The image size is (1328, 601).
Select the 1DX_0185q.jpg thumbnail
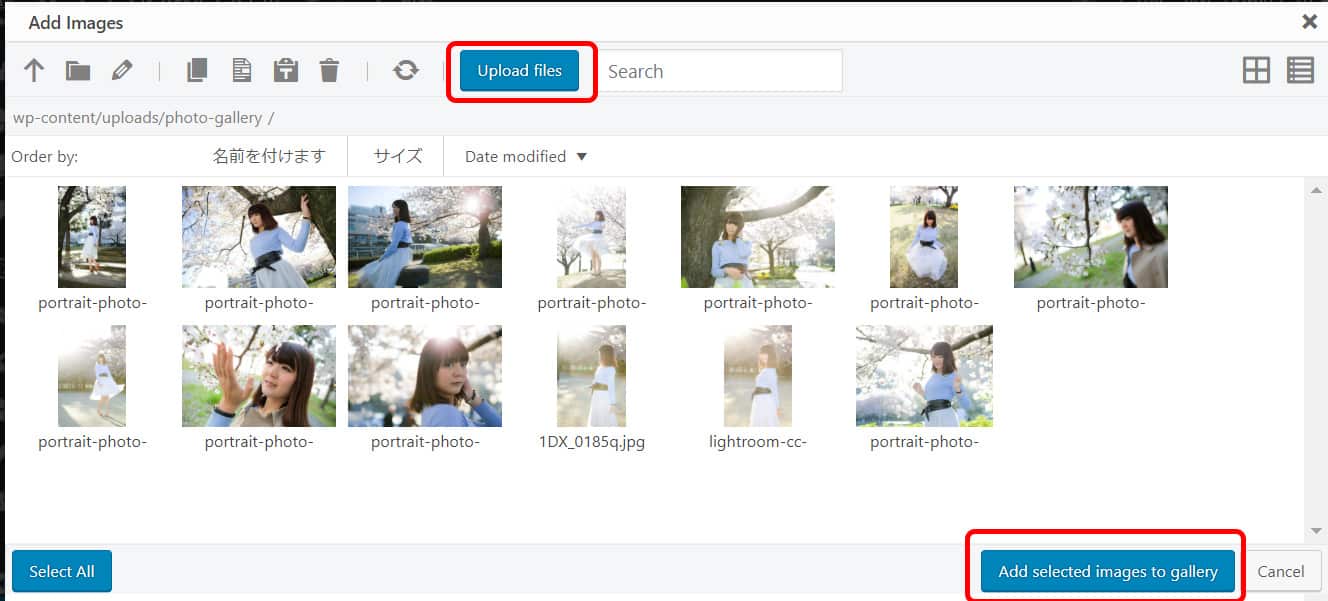point(591,377)
